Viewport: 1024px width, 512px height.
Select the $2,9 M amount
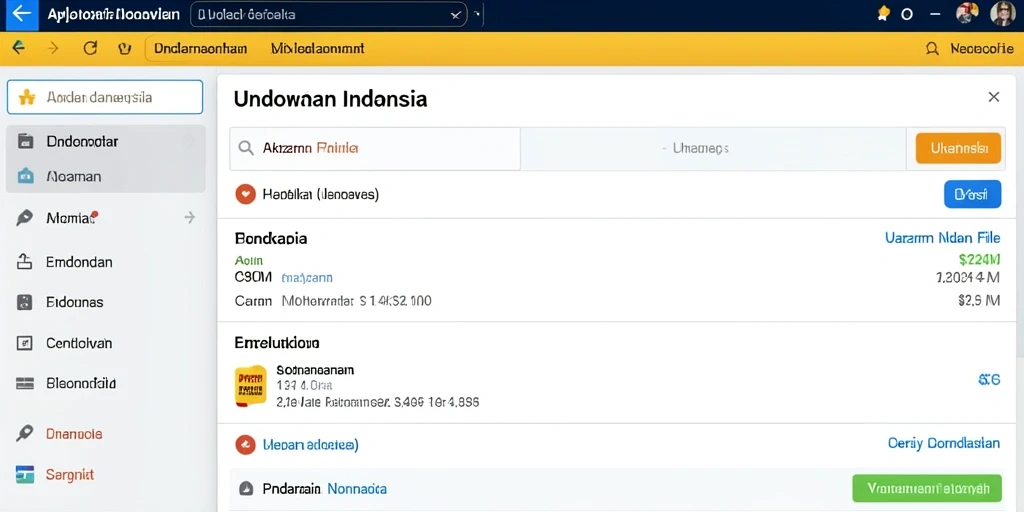pos(979,300)
